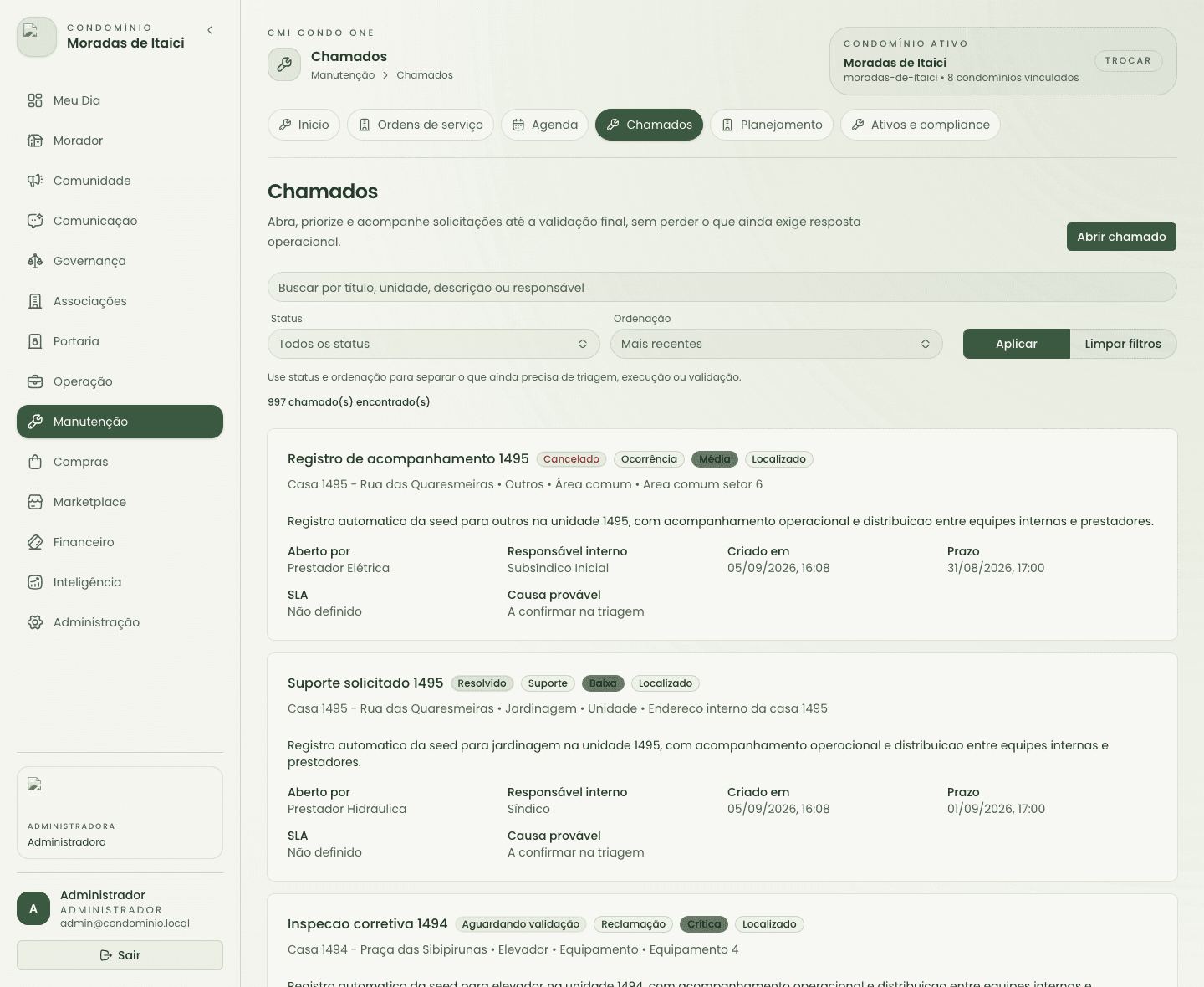The width and height of the screenshot is (1204, 987).
Task: Go to the Agenda tab
Action: (x=544, y=125)
